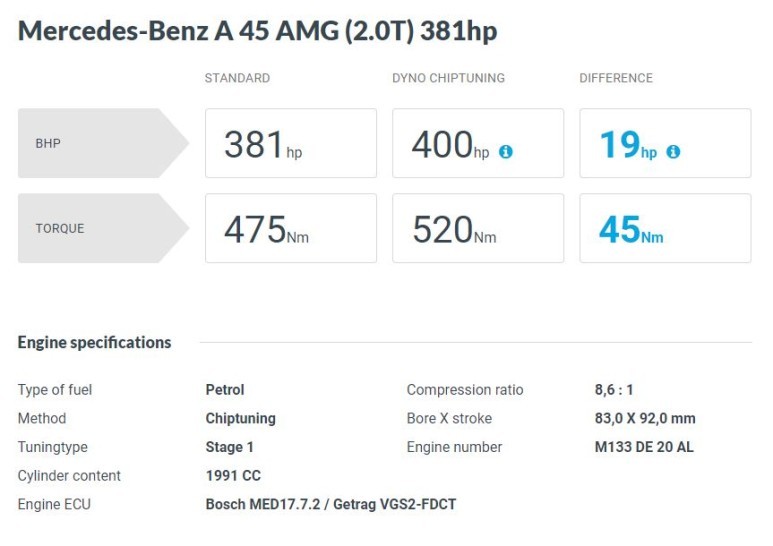Select the STANDARD column header

click(237, 78)
